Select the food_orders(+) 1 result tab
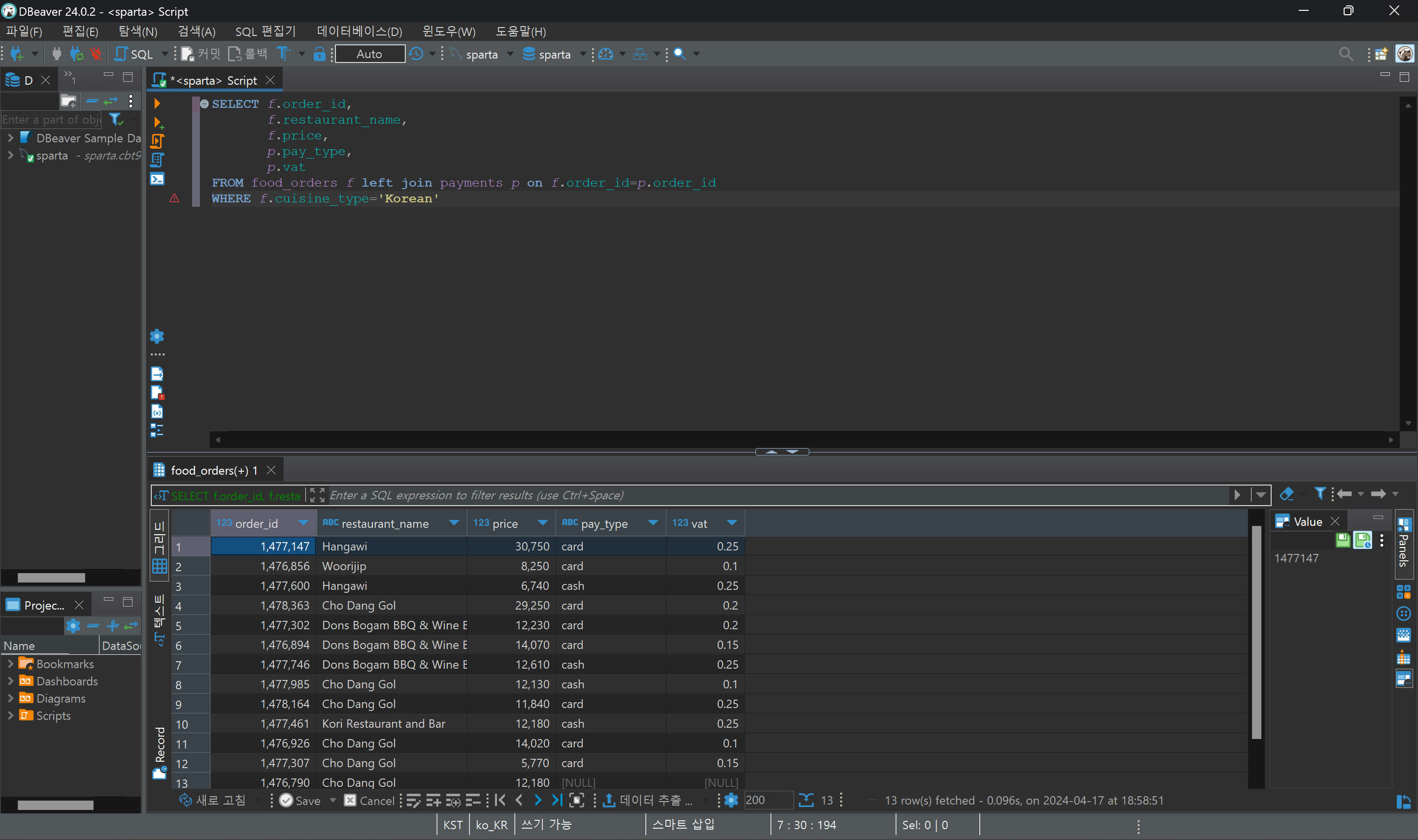The width and height of the screenshot is (1418, 840). tap(214, 470)
